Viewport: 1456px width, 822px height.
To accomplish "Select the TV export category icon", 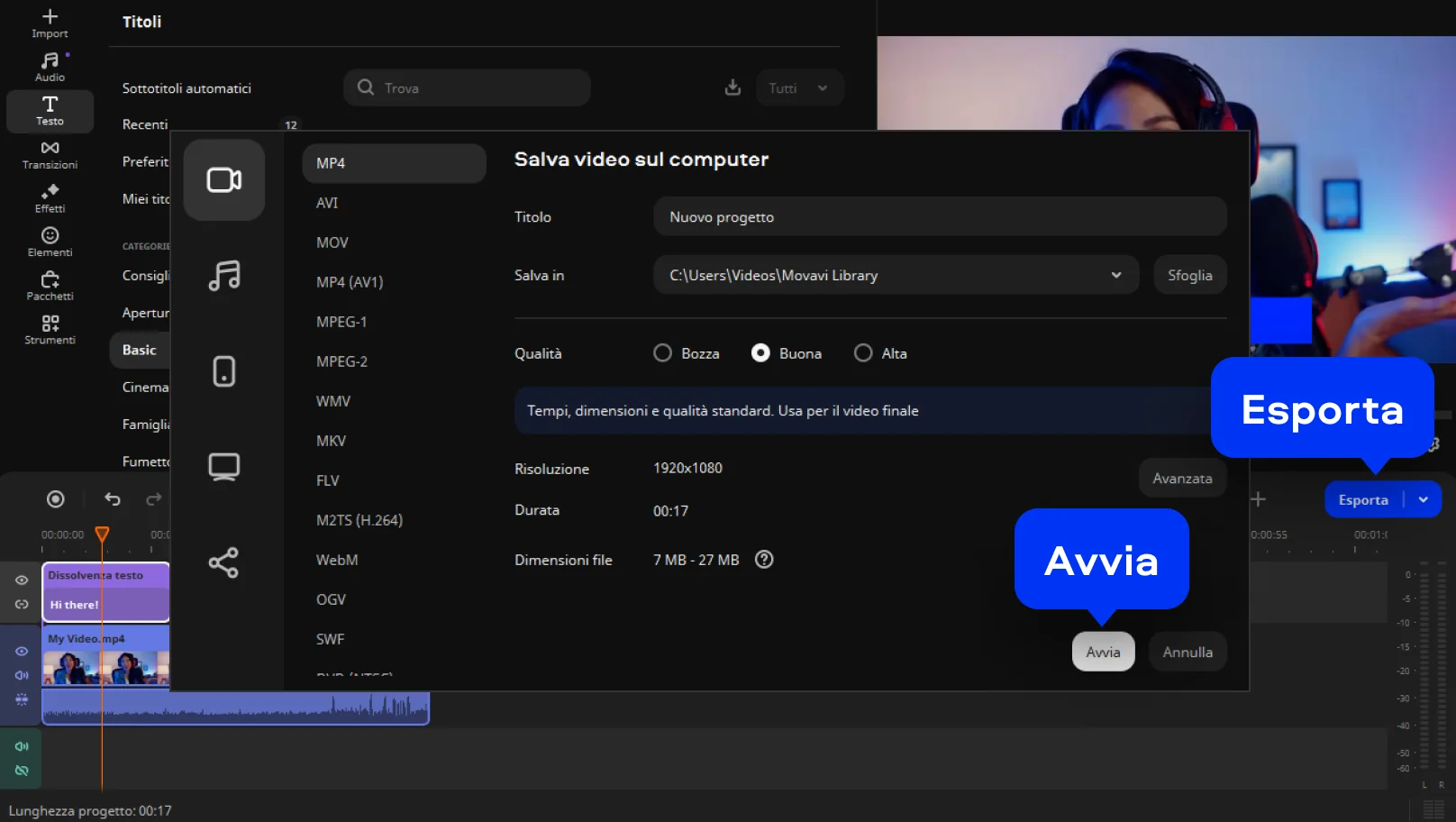I will pos(224,467).
